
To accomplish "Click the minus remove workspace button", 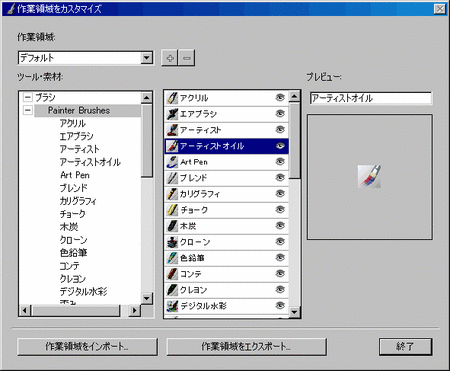I will pyautogui.click(x=187, y=58).
